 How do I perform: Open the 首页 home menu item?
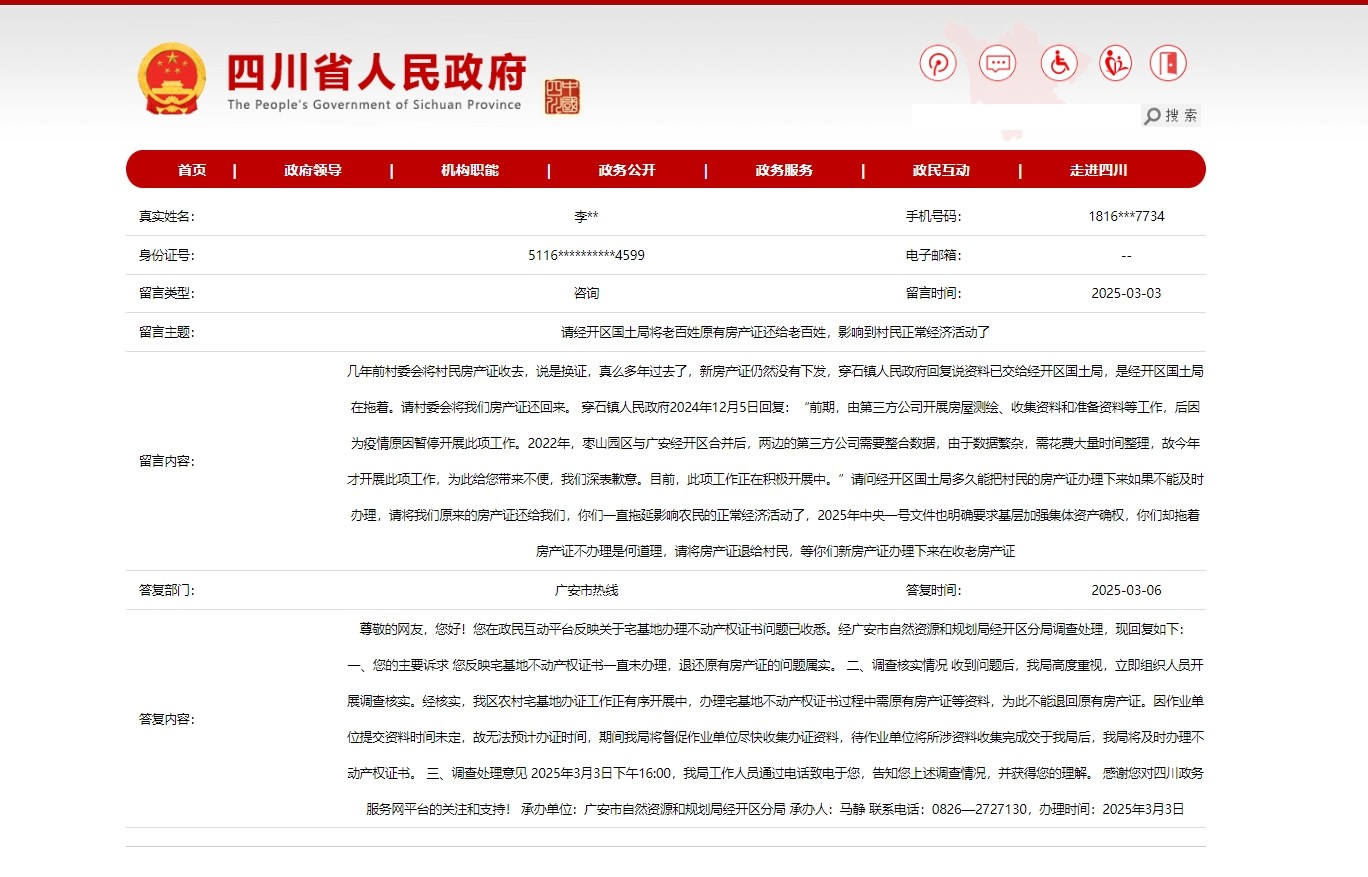click(192, 170)
